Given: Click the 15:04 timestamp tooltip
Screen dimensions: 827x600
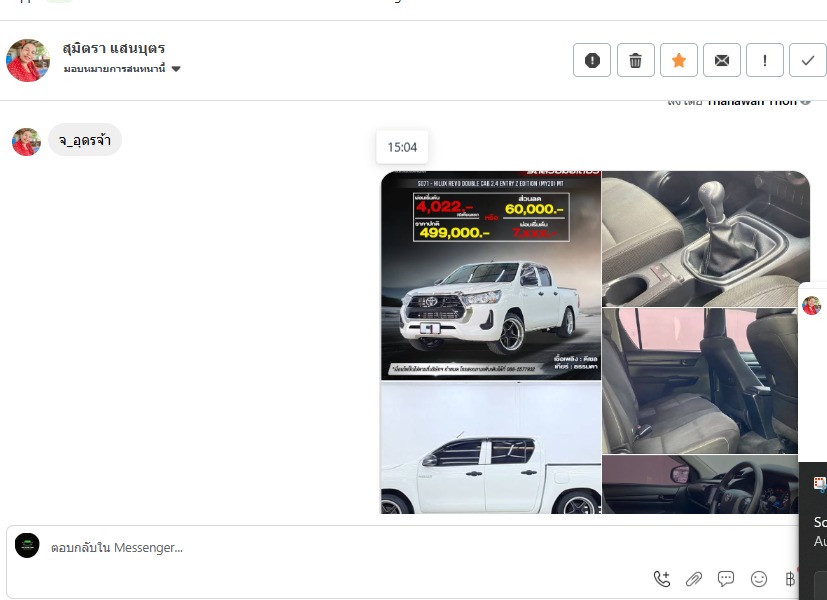Looking at the screenshot, I should [x=402, y=147].
